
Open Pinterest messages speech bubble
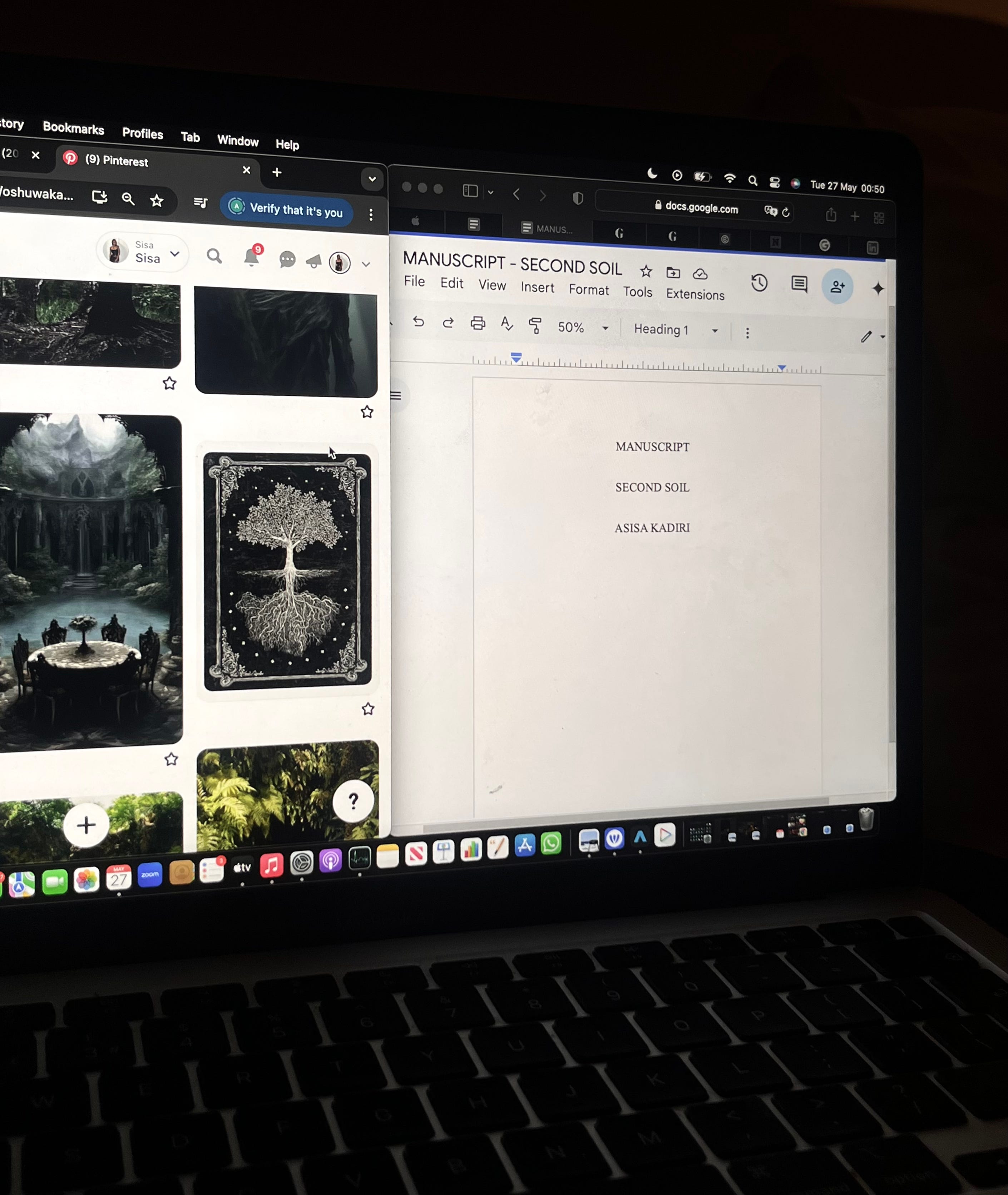[287, 260]
